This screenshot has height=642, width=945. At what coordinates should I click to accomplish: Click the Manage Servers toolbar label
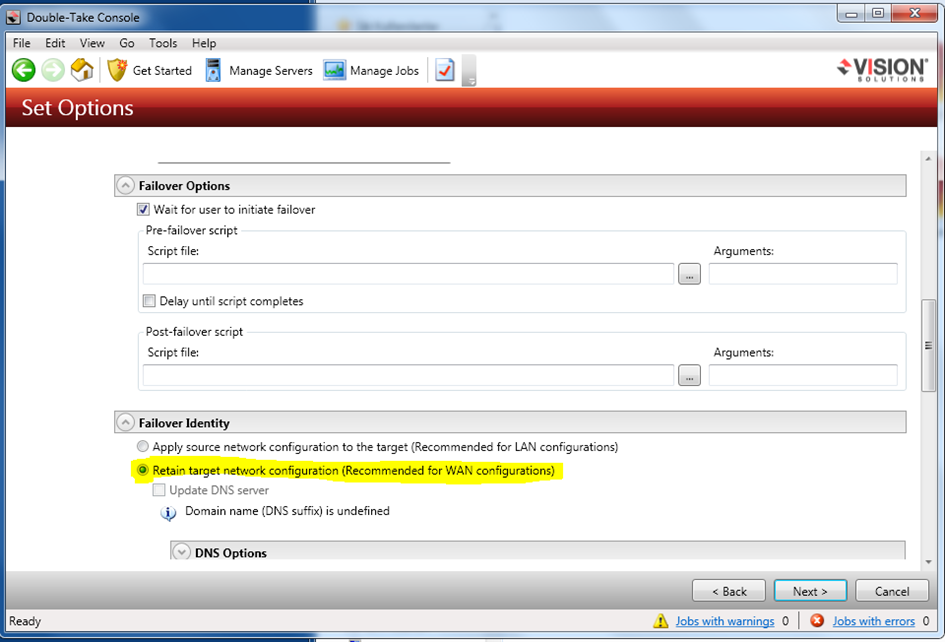pos(271,71)
